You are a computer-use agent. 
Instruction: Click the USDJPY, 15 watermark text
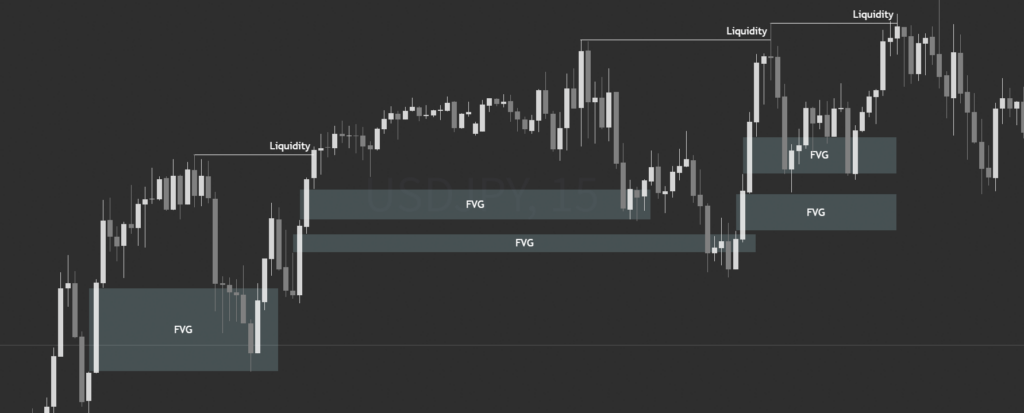tap(481, 197)
